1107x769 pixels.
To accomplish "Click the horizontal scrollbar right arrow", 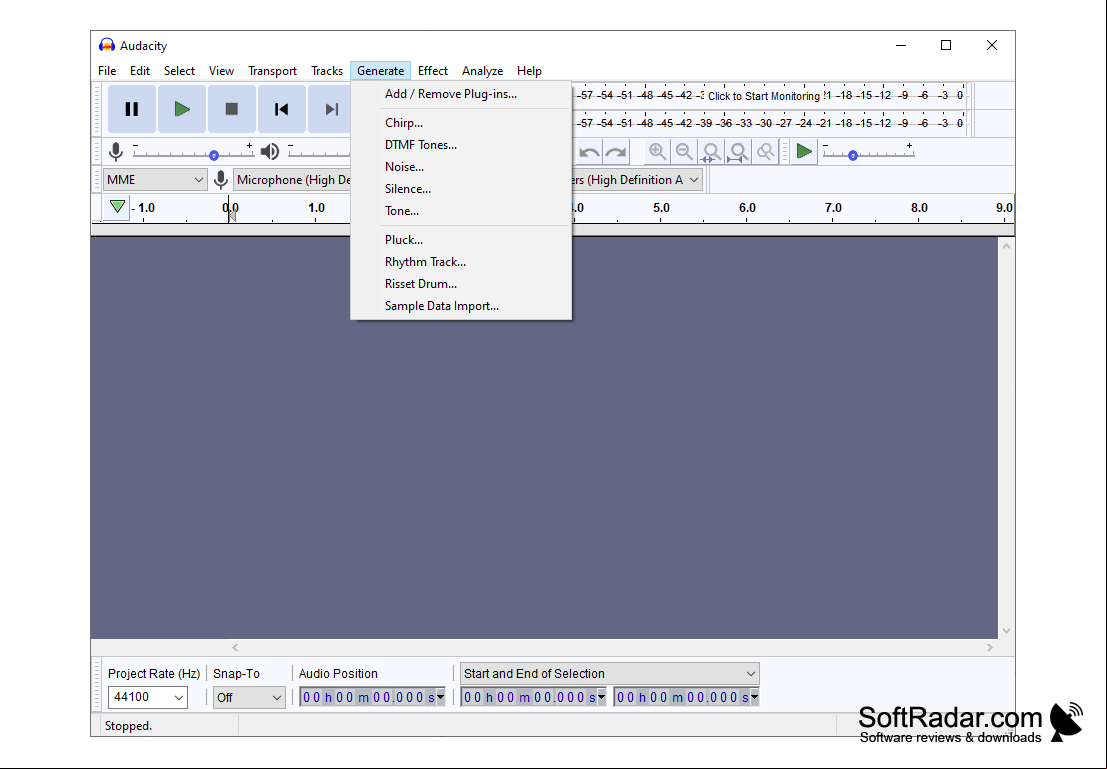I will tap(990, 648).
